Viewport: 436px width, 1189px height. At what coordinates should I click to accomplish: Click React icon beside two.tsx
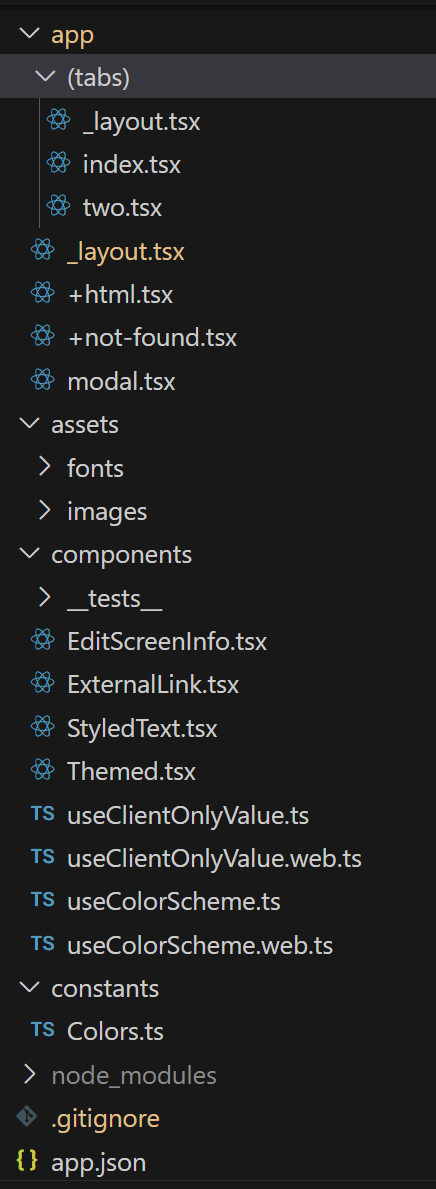(58, 206)
